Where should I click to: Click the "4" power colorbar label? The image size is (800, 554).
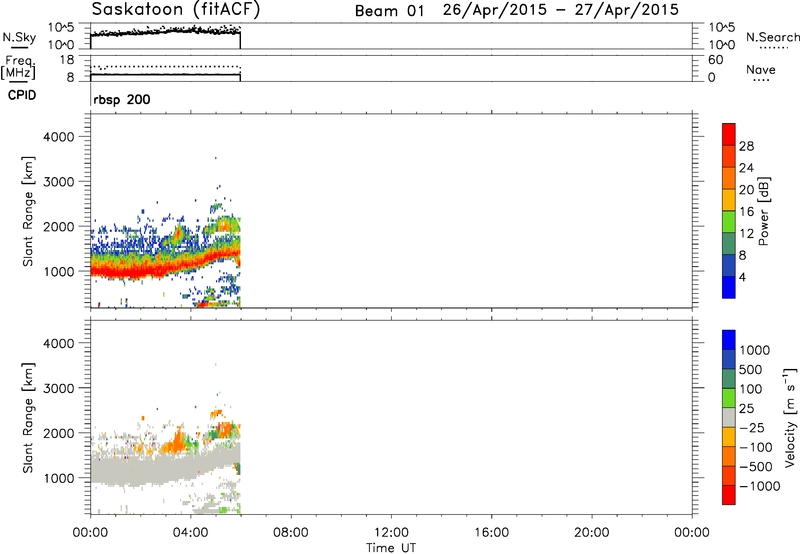point(743,277)
